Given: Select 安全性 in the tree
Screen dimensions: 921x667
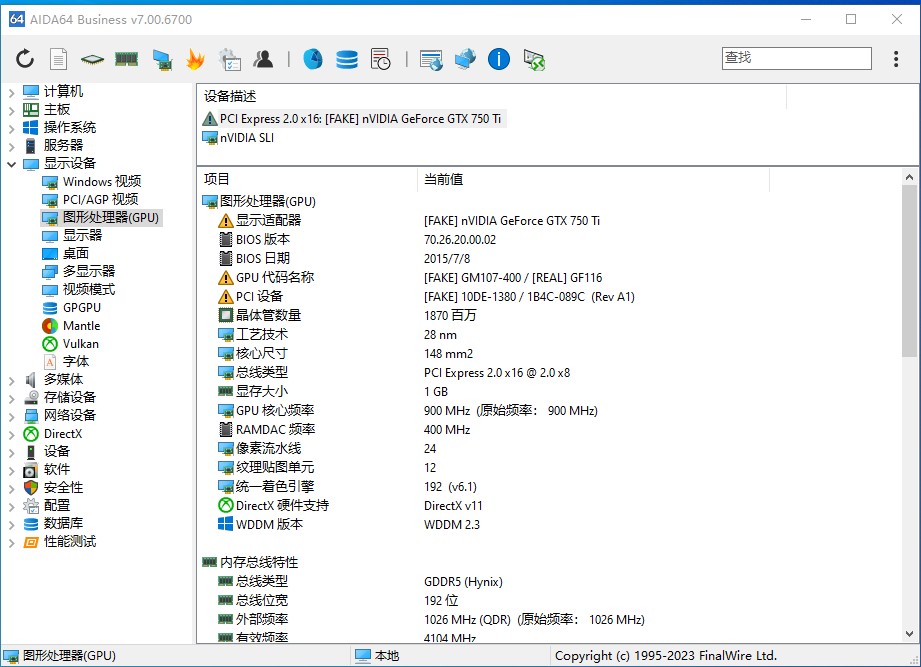Looking at the screenshot, I should [x=53, y=487].
